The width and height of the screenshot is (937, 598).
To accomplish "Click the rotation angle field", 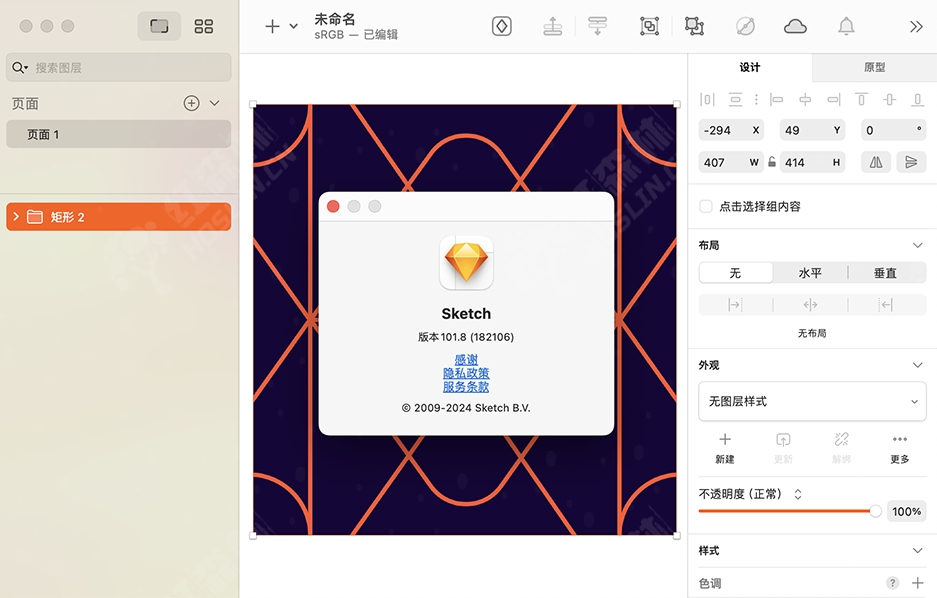I will (x=893, y=130).
